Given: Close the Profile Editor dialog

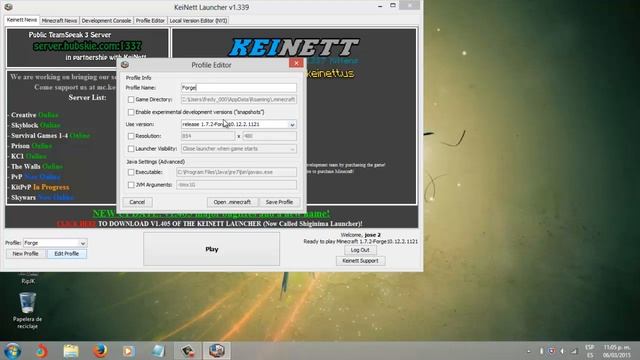Looking at the screenshot, I should click(296, 63).
